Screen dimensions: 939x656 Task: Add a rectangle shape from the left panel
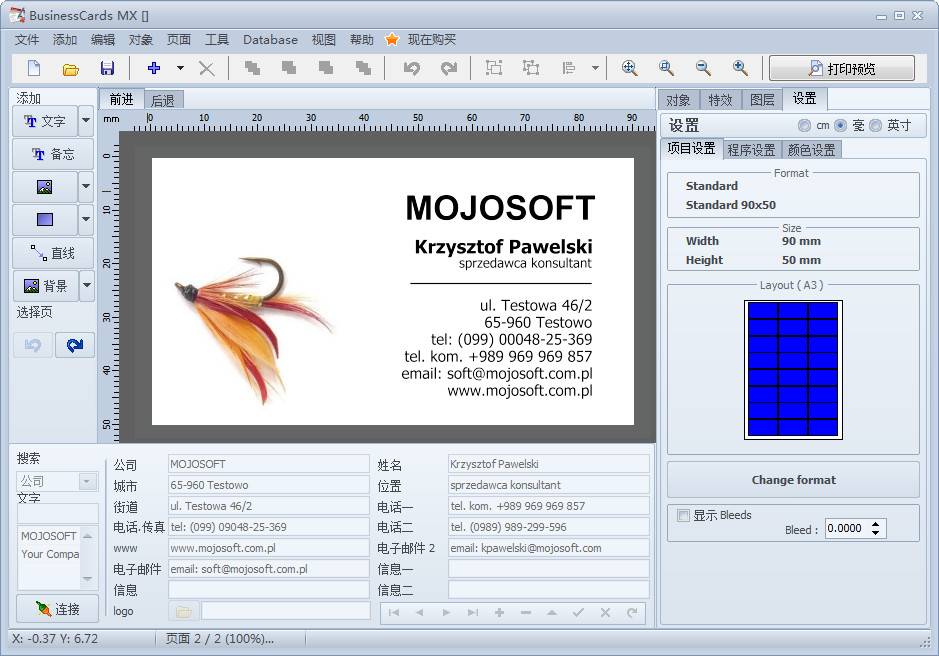pos(44,219)
